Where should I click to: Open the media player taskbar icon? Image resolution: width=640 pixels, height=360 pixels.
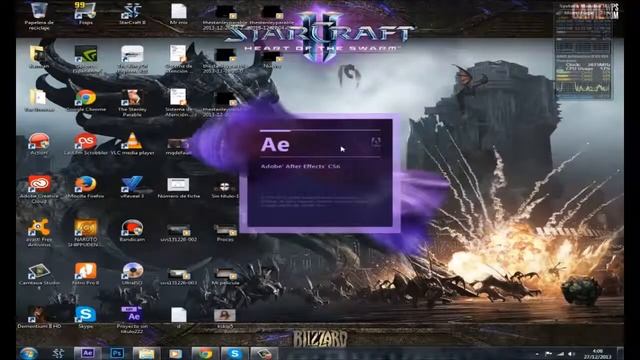176,353
